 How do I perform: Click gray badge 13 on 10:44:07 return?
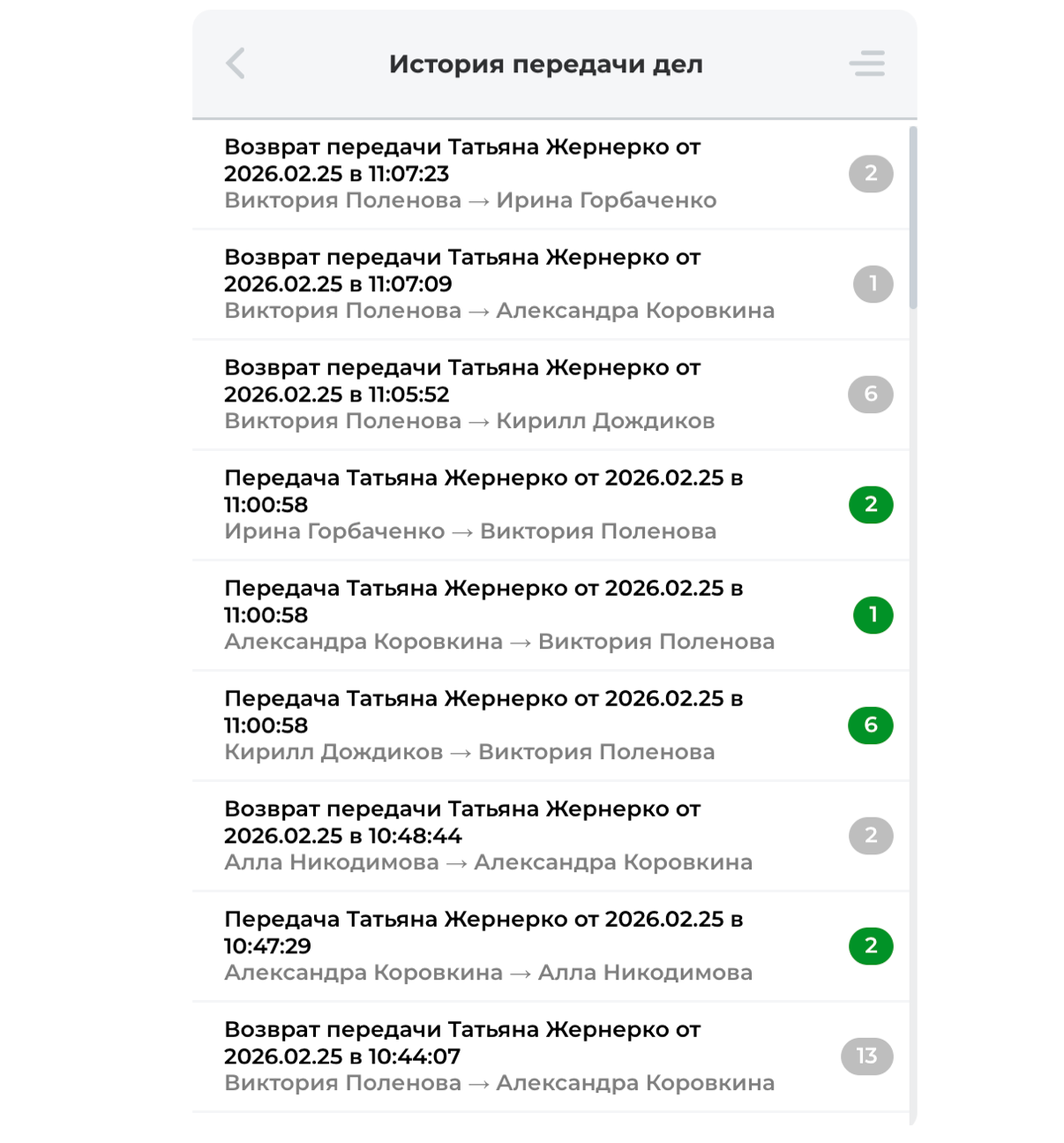coord(866,1057)
